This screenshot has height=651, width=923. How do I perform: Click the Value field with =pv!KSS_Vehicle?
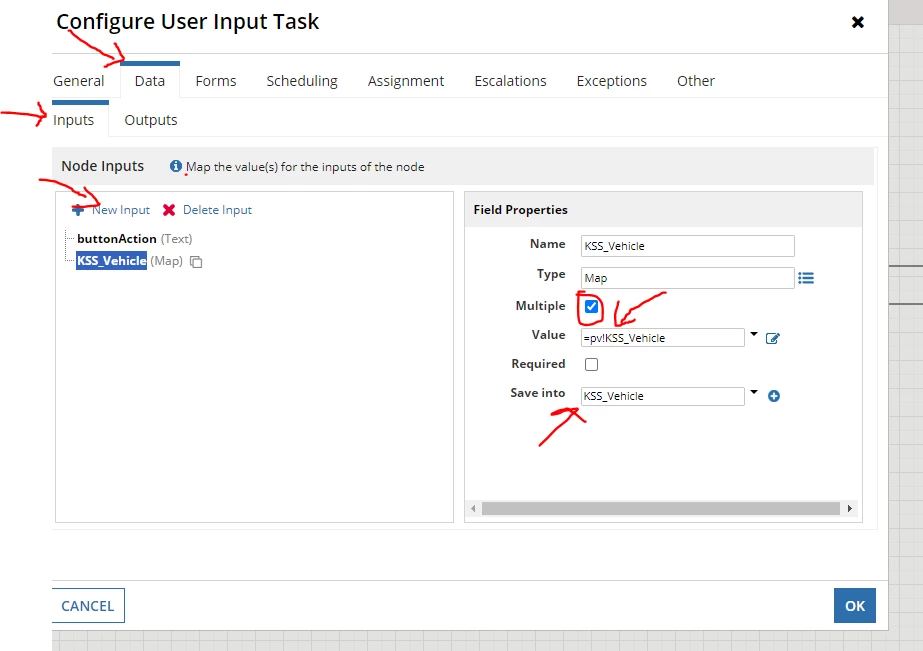click(x=662, y=338)
